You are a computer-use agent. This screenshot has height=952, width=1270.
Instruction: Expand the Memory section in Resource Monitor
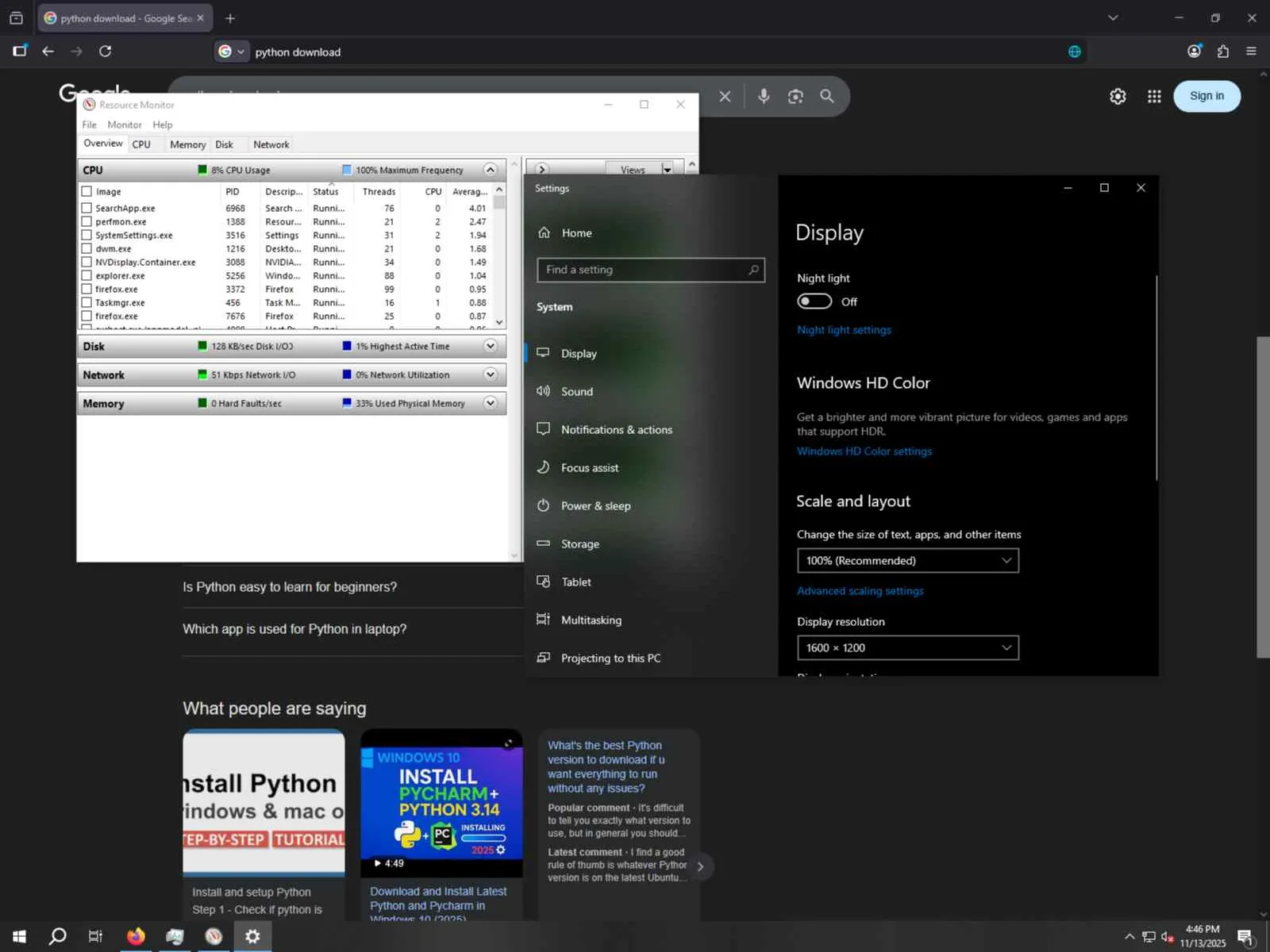[490, 403]
